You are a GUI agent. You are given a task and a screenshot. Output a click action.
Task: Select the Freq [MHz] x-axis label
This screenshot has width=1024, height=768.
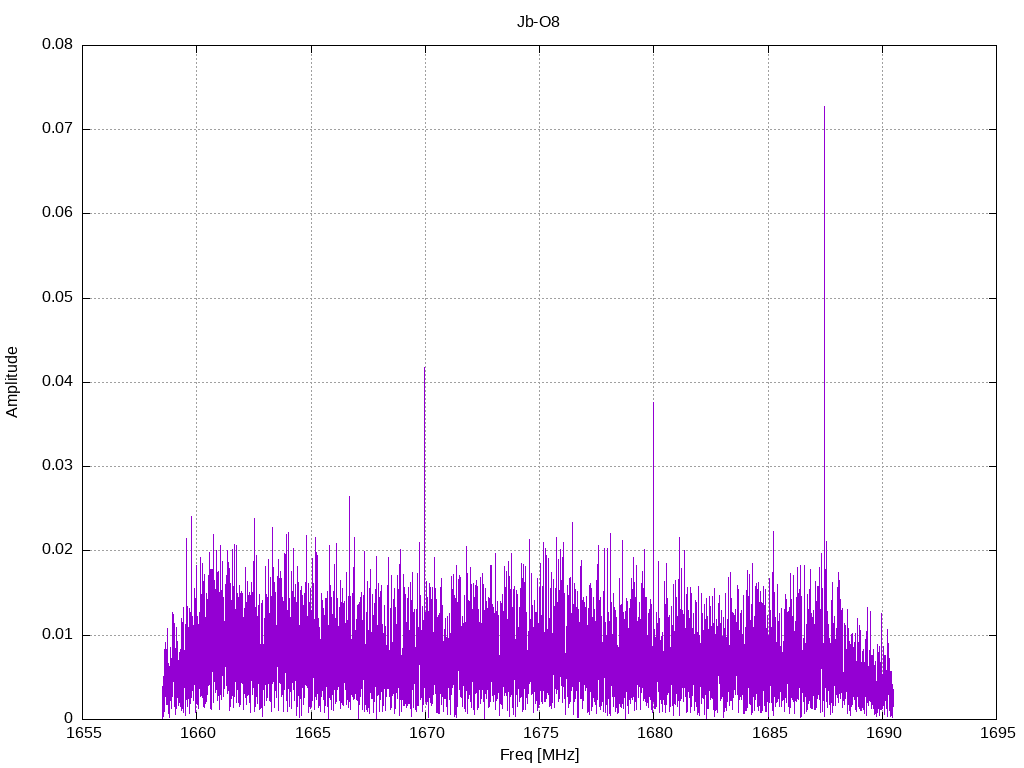(539, 755)
